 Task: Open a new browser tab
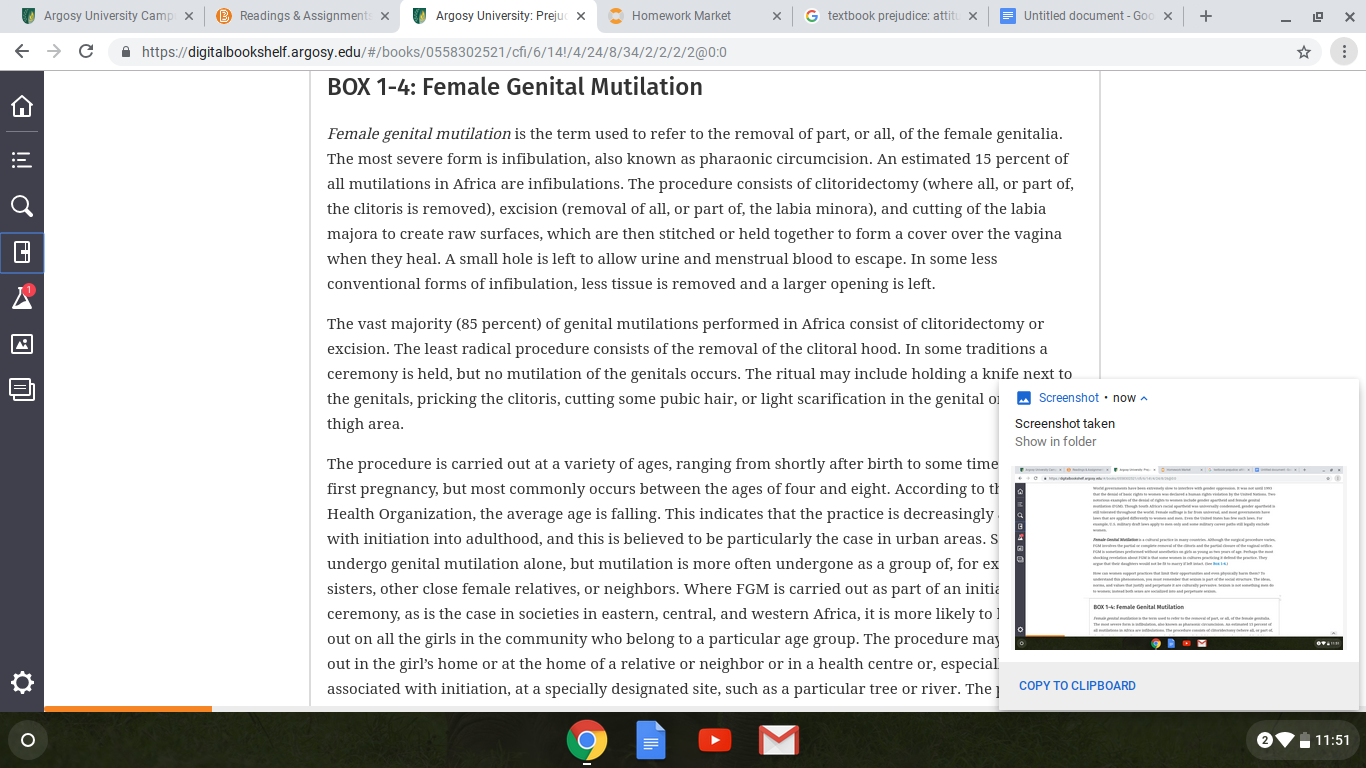(x=1206, y=16)
